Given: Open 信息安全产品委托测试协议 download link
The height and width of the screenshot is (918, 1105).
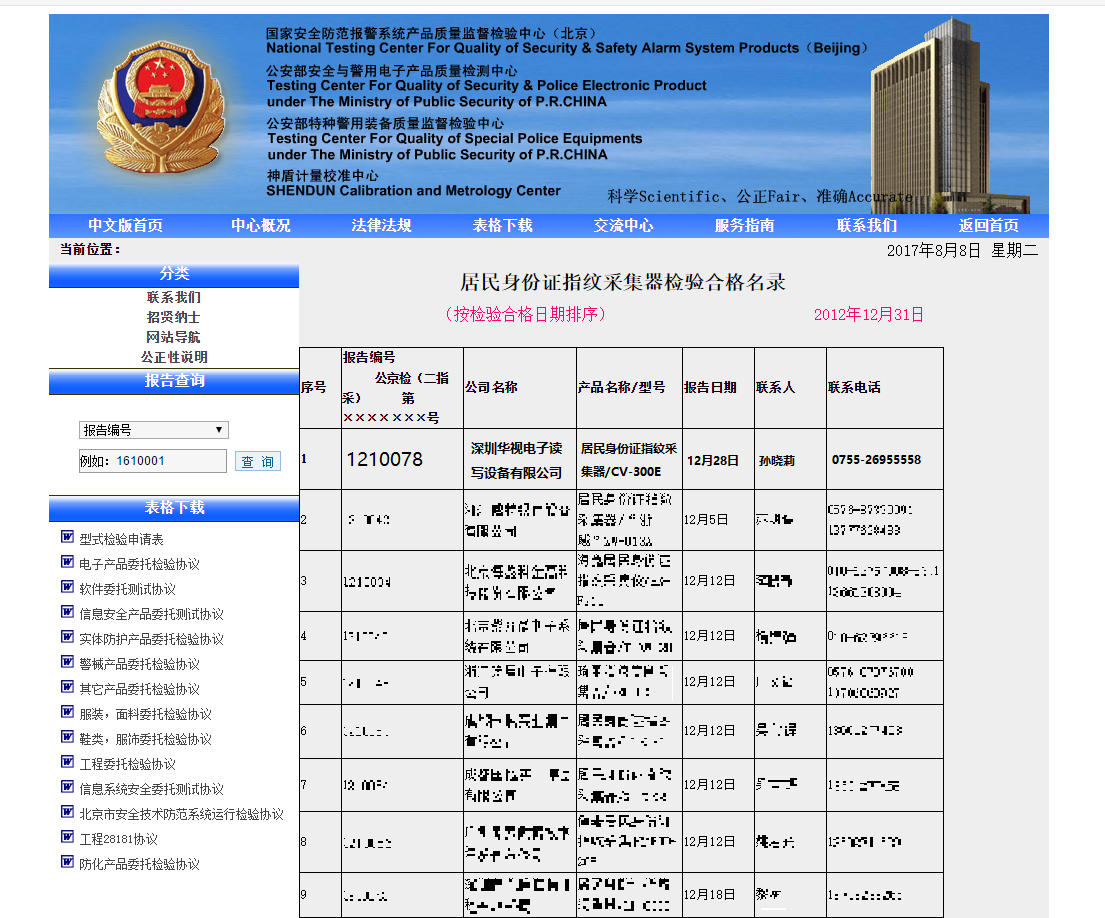Looking at the screenshot, I should [151, 614].
